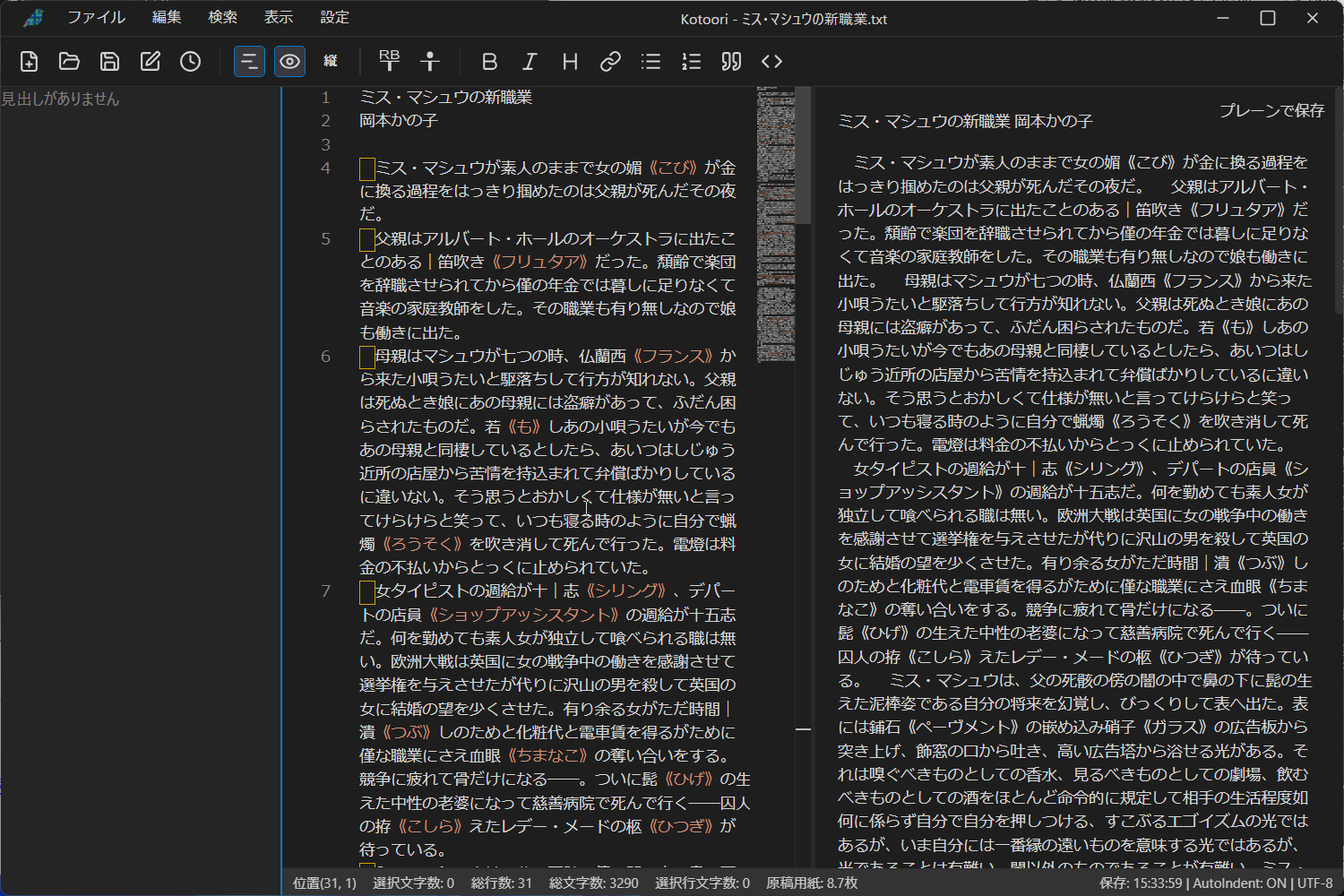
Task: Apply emphasis dots with the toolbar icon
Action: pyautogui.click(x=430, y=62)
